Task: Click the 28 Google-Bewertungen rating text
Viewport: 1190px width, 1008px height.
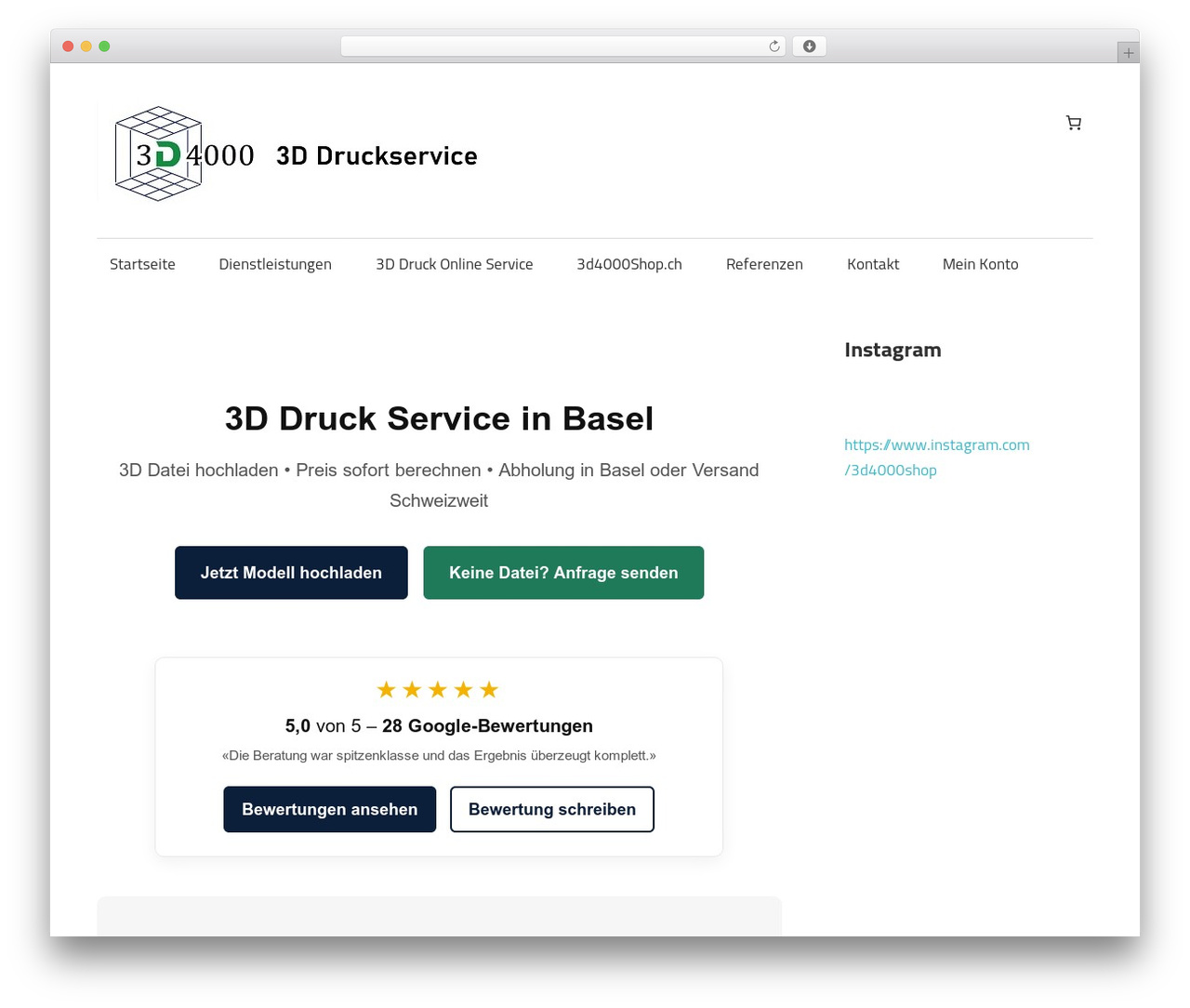Action: tap(487, 726)
